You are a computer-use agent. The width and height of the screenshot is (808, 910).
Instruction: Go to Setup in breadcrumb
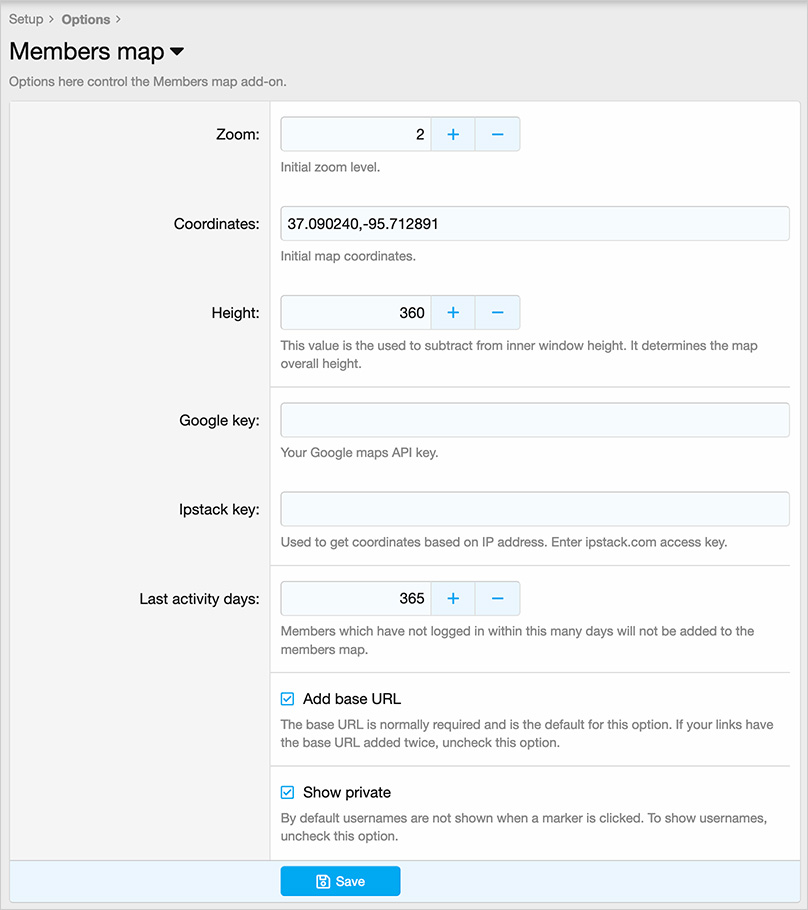26,19
